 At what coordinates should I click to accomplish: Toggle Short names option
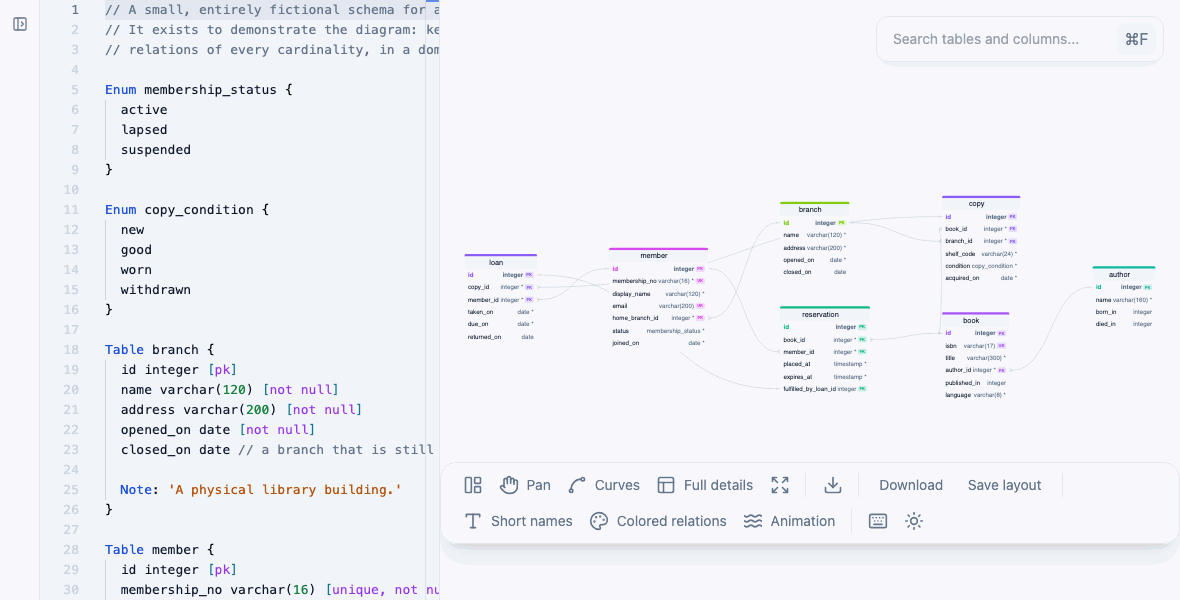519,521
